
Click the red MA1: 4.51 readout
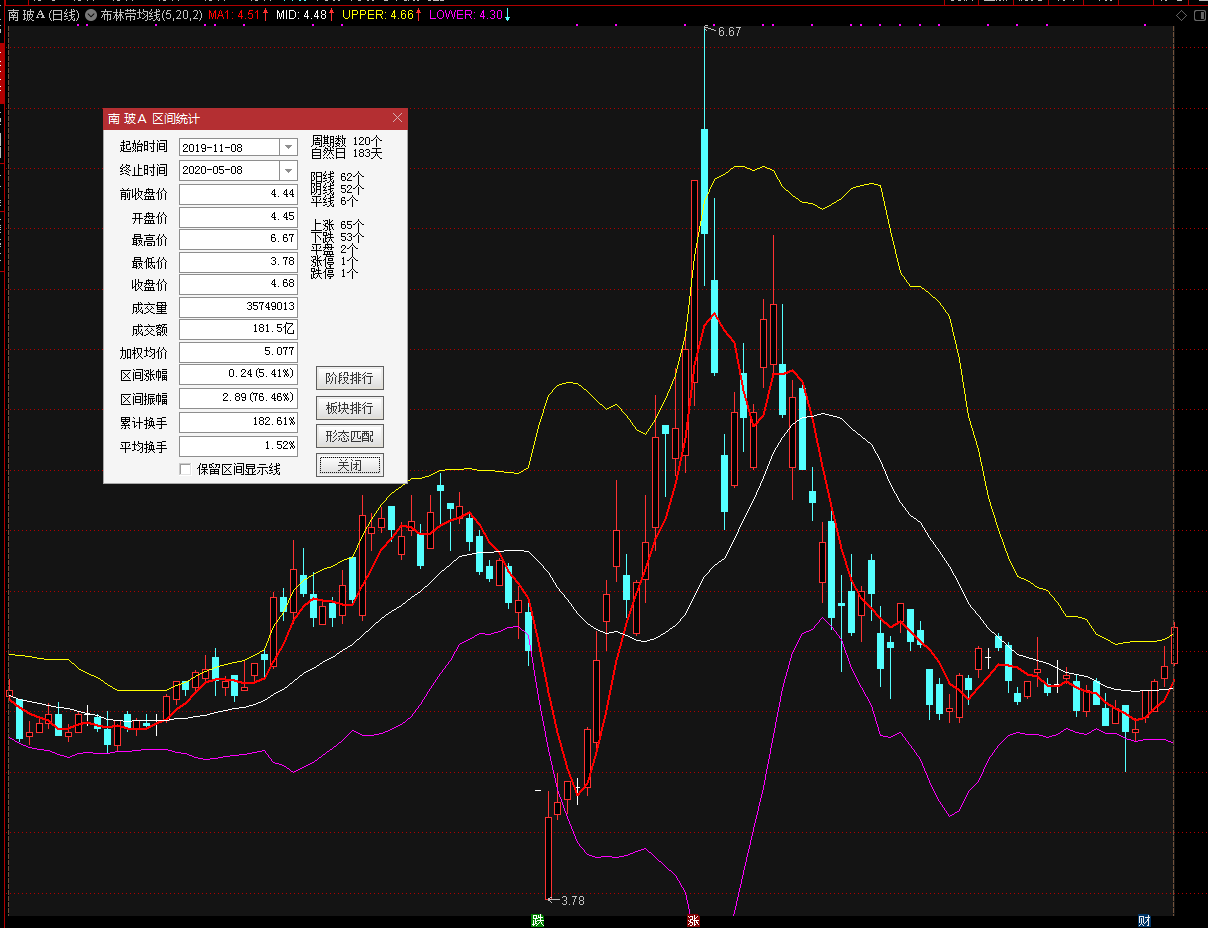(239, 15)
